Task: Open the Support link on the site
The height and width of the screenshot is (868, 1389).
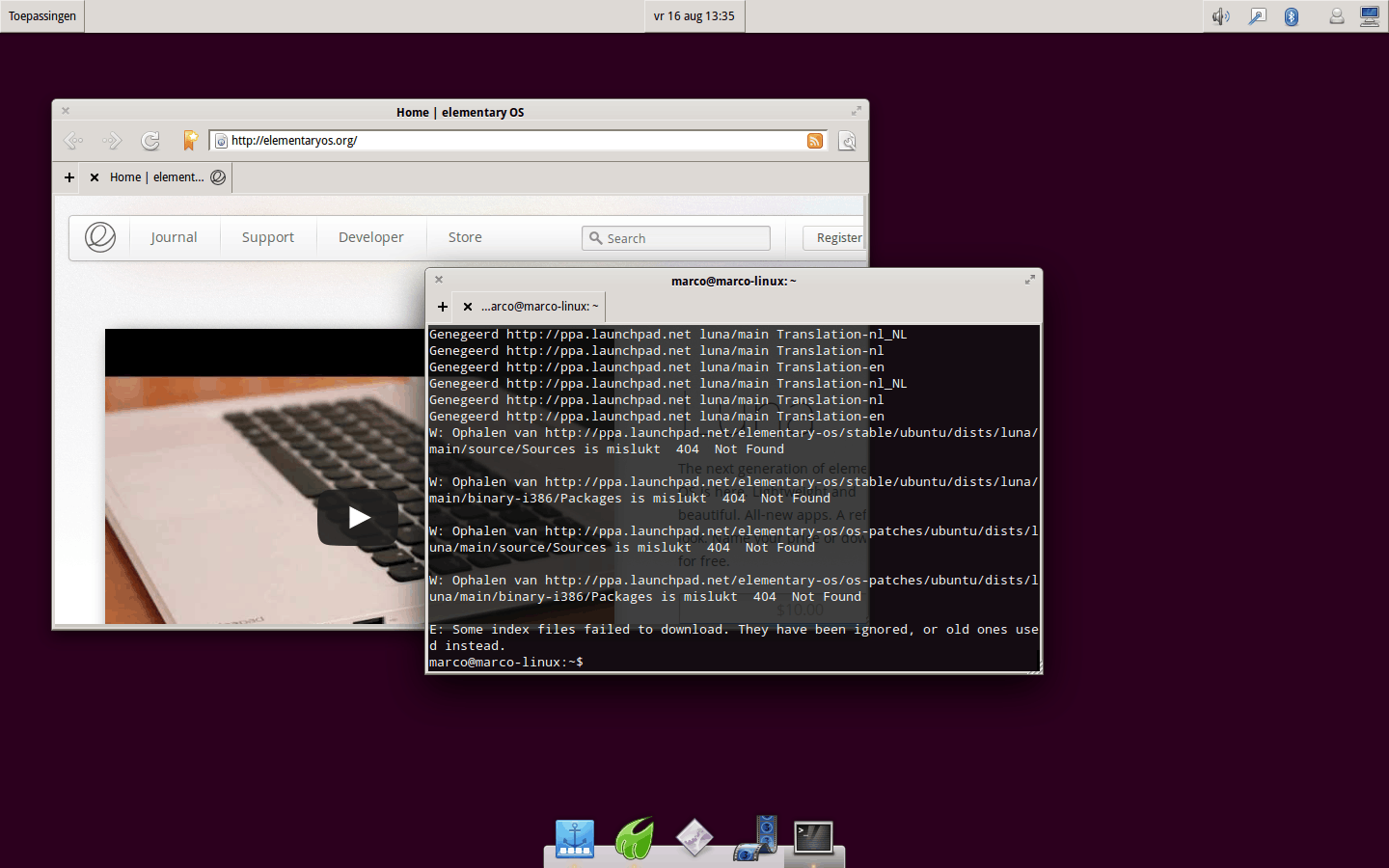Action: click(268, 237)
